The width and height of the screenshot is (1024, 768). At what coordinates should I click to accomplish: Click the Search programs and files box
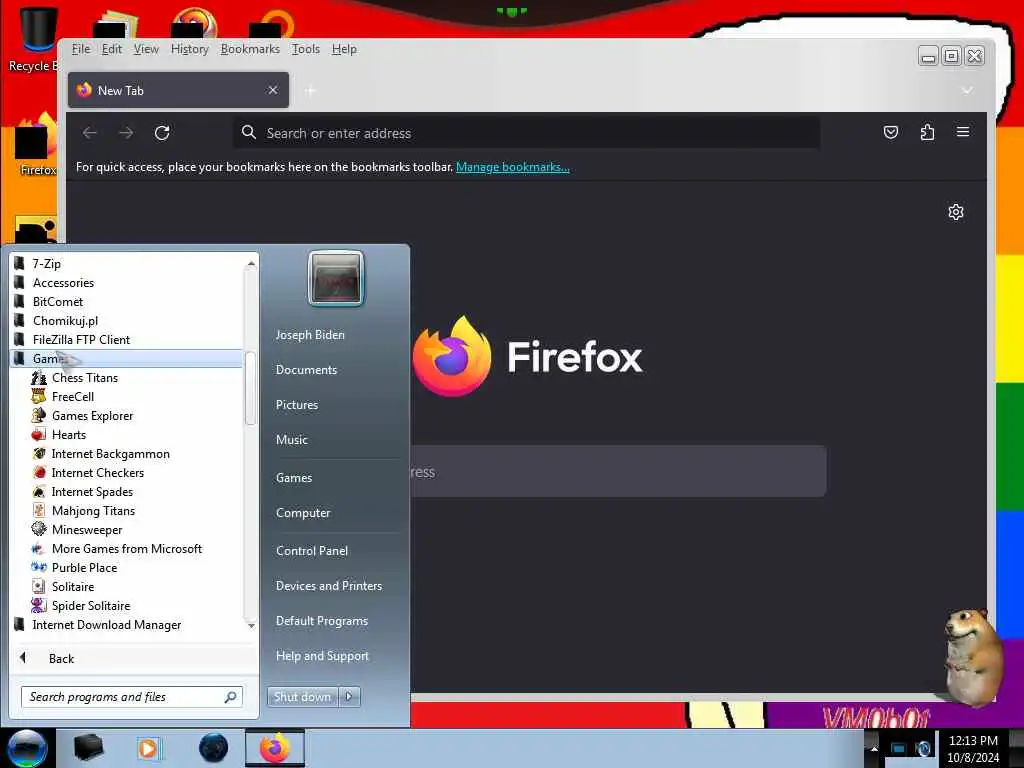coord(132,697)
